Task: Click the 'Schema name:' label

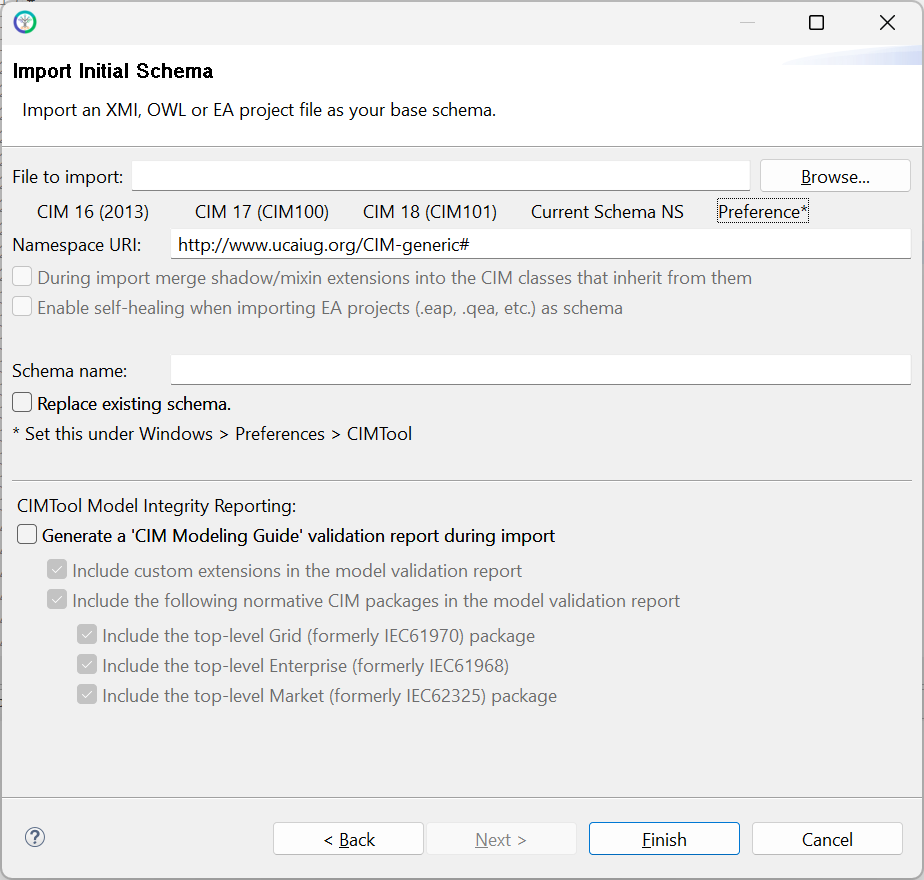Action: [70, 371]
